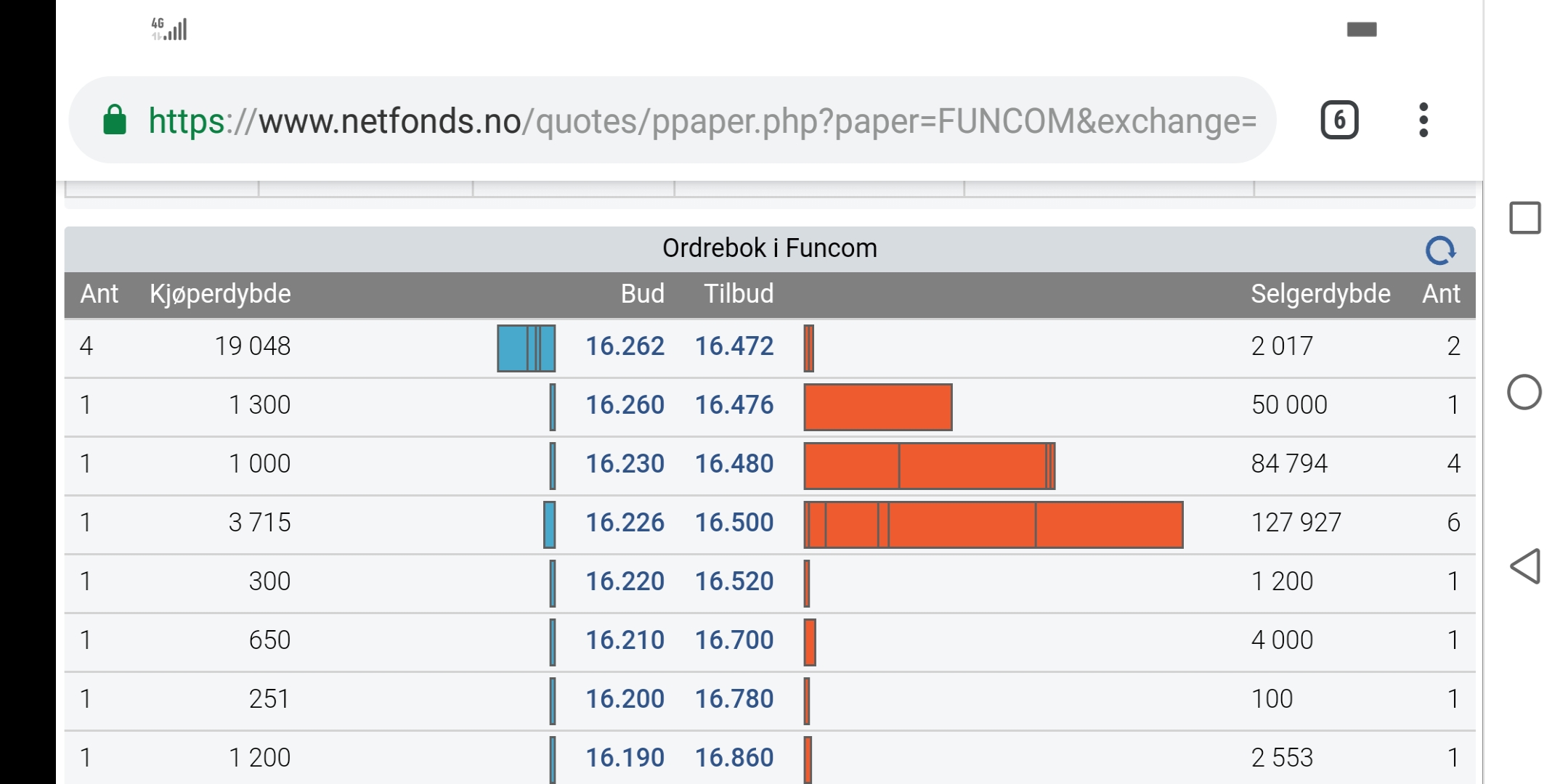Click the orange 127 927 seller depth bar
Image resolution: width=1568 pixels, height=784 pixels.
click(x=994, y=525)
